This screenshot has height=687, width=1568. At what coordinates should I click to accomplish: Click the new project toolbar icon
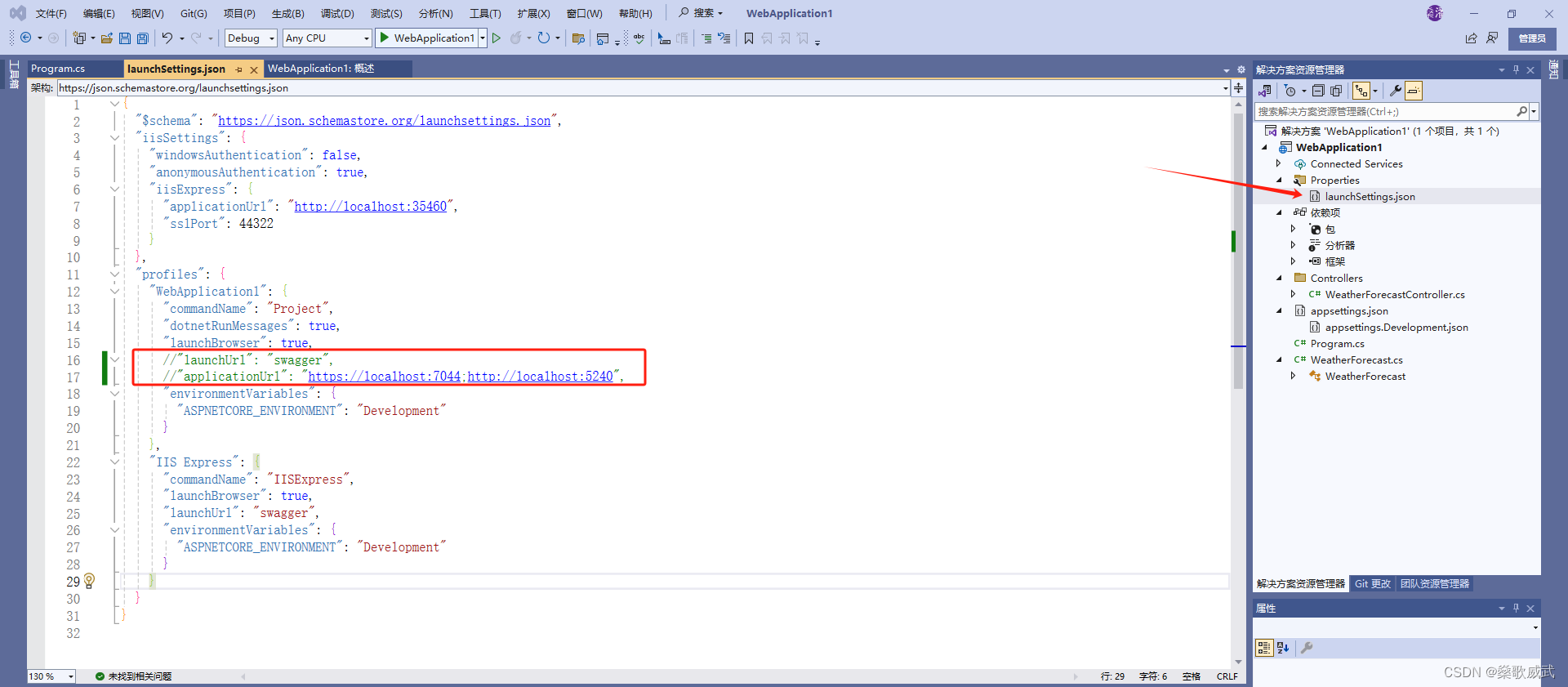click(x=78, y=38)
